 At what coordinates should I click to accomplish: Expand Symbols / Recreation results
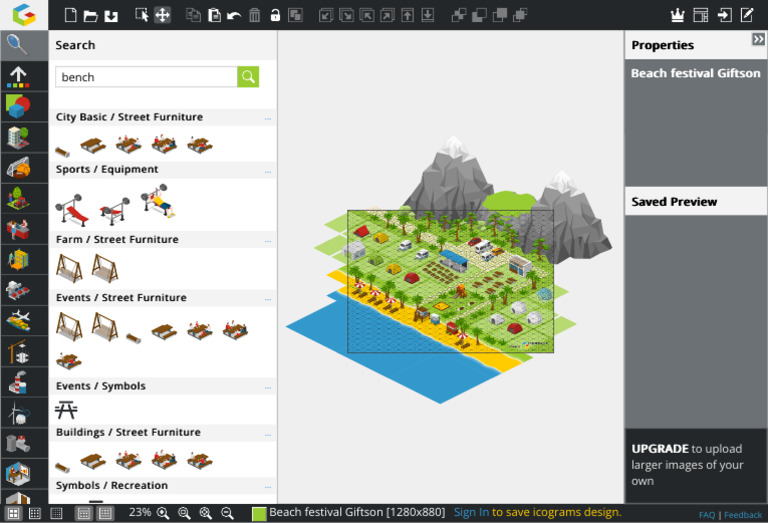tap(267, 487)
